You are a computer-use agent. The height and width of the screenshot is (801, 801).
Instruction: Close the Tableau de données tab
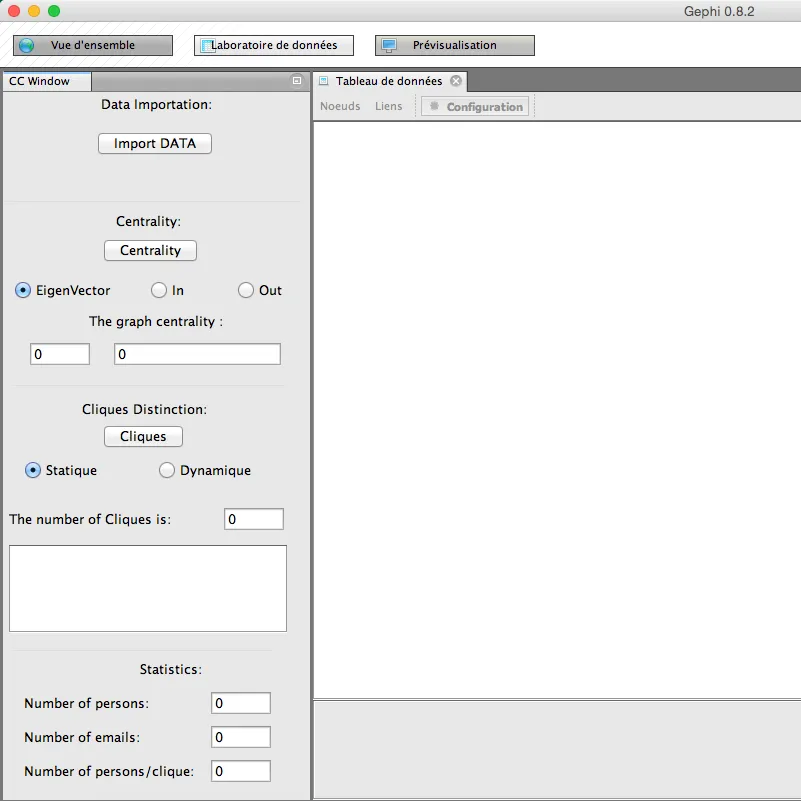tap(456, 81)
